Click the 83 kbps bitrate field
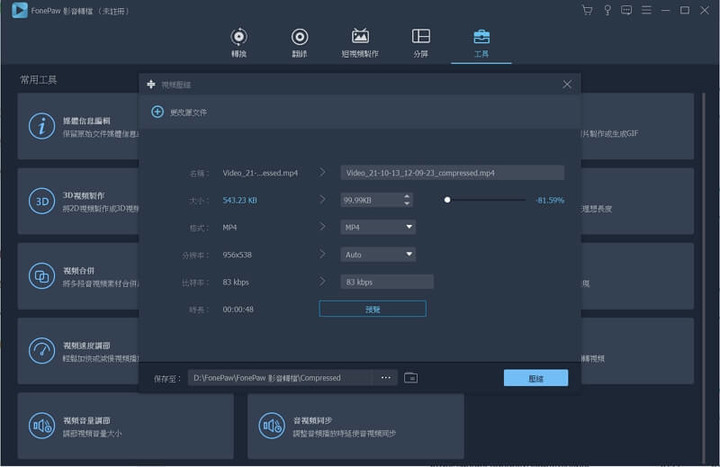Image resolution: width=720 pixels, height=467 pixels. point(387,281)
